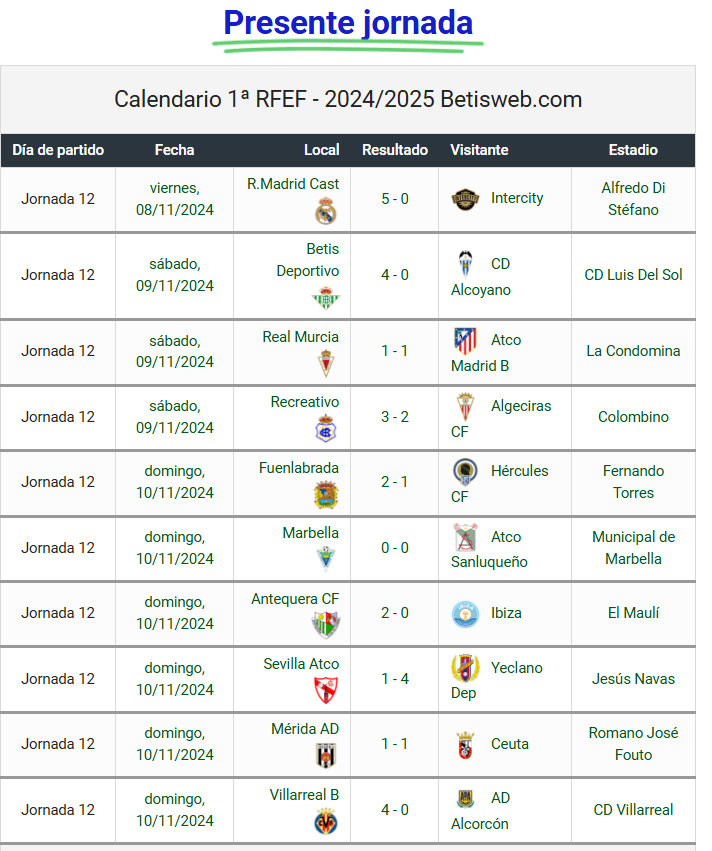Open the Antequera CF team link
This screenshot has height=851, width=712.
click(x=295, y=599)
